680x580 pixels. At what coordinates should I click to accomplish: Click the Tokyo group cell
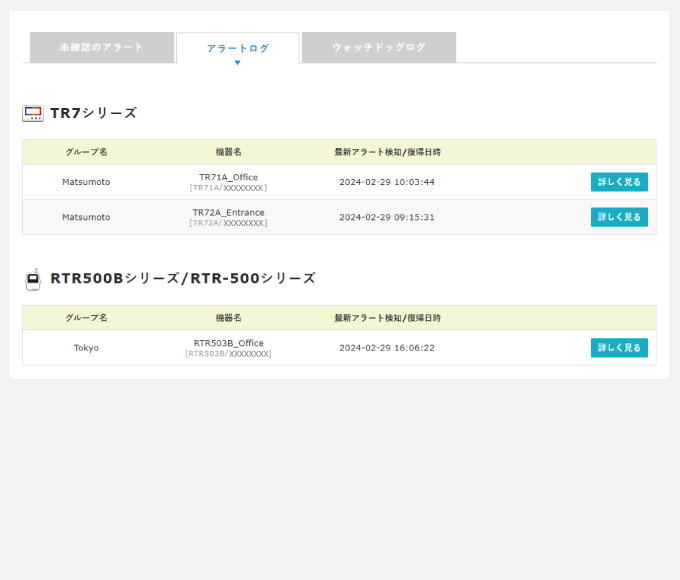tap(86, 348)
